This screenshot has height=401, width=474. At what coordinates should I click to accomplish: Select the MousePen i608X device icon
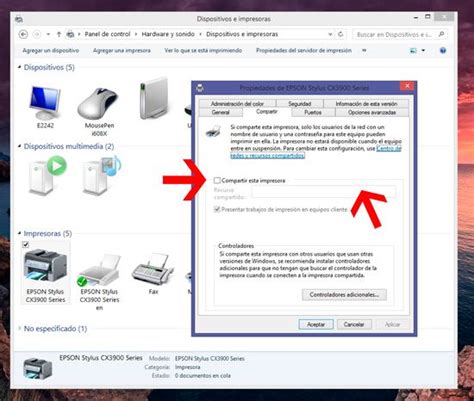click(x=99, y=104)
